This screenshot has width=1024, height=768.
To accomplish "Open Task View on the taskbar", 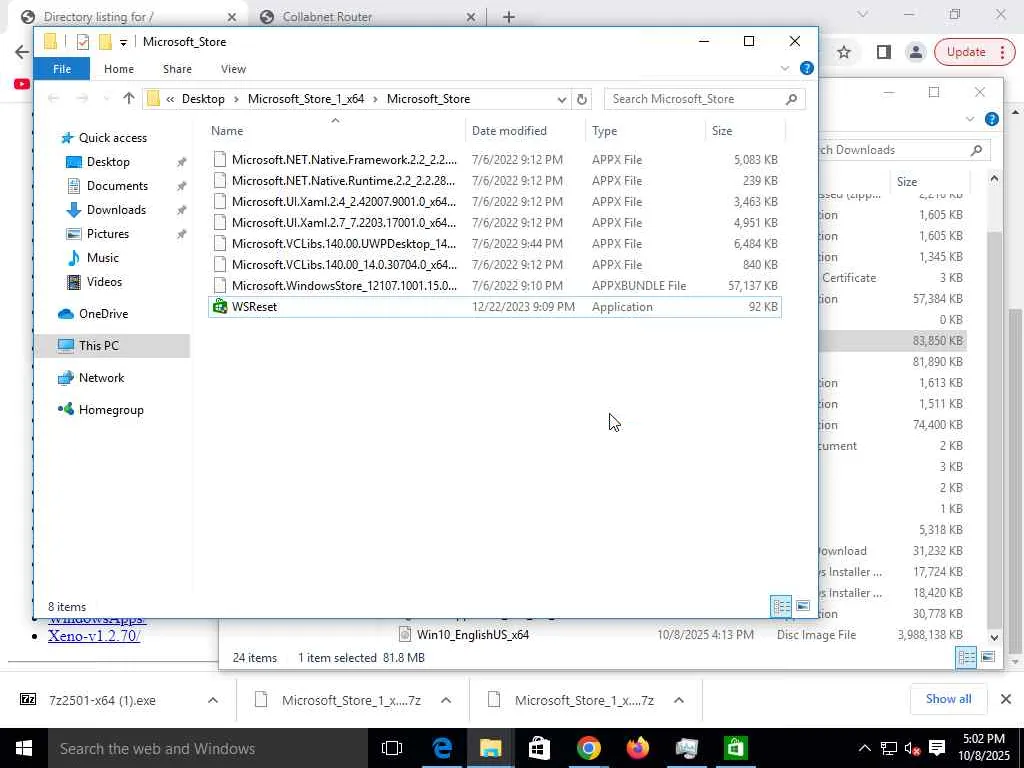I will [392, 748].
